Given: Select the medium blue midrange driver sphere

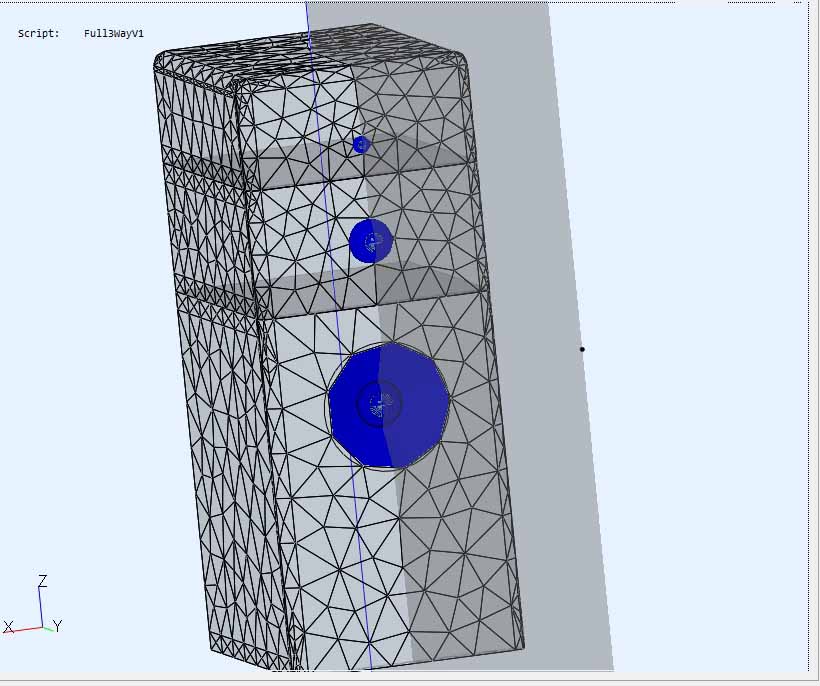Looking at the screenshot, I should [371, 241].
